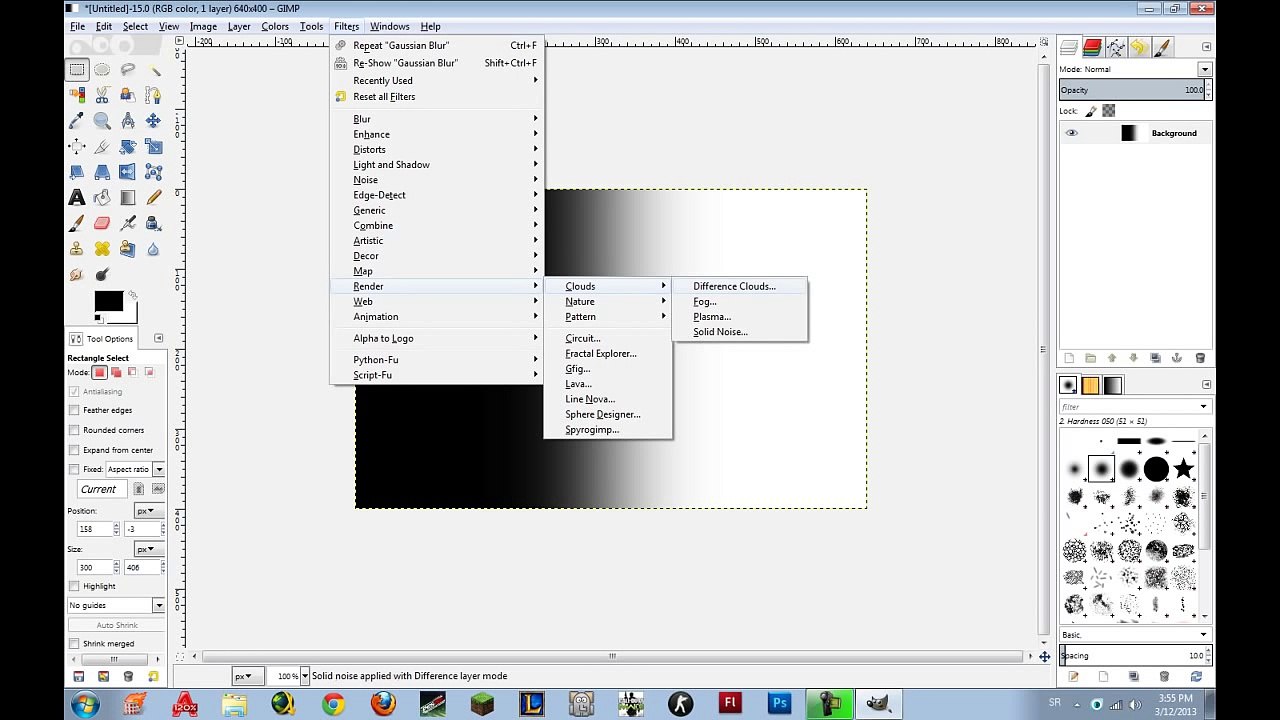Image resolution: width=1280 pixels, height=720 pixels.
Task: Select the Zoom magnifier tool
Action: click(x=102, y=121)
